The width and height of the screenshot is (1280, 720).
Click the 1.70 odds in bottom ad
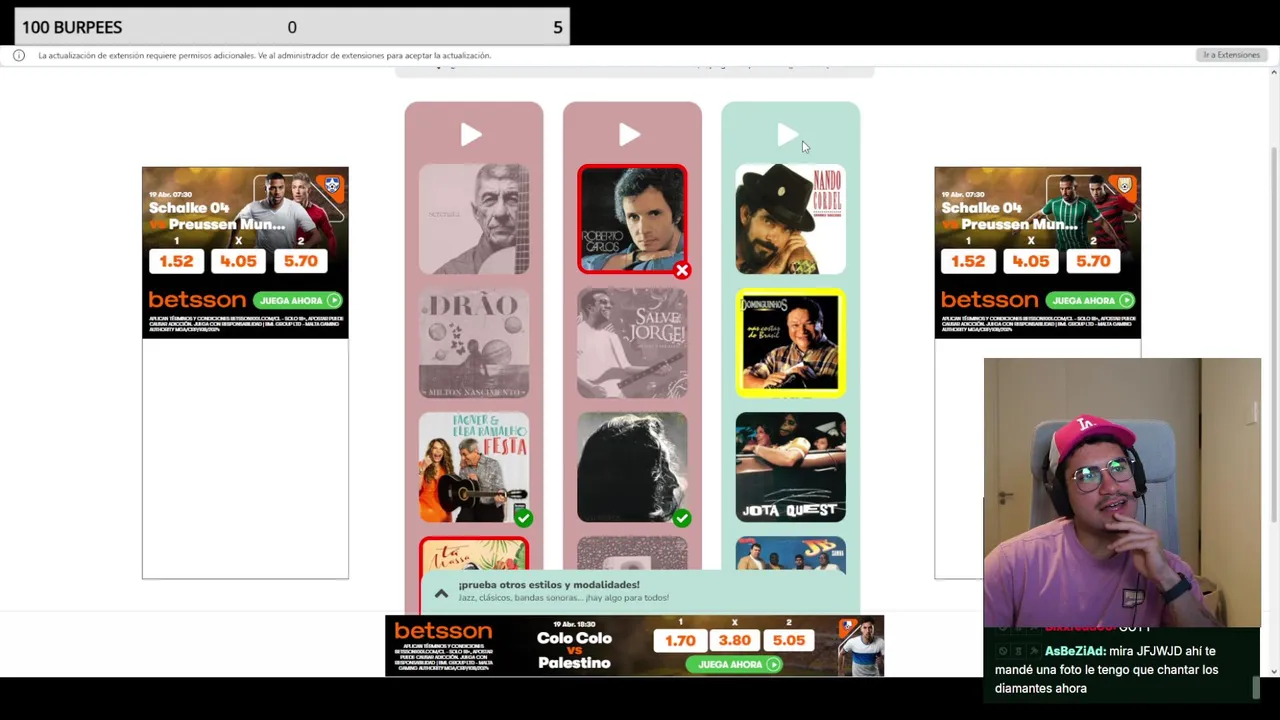coord(680,640)
